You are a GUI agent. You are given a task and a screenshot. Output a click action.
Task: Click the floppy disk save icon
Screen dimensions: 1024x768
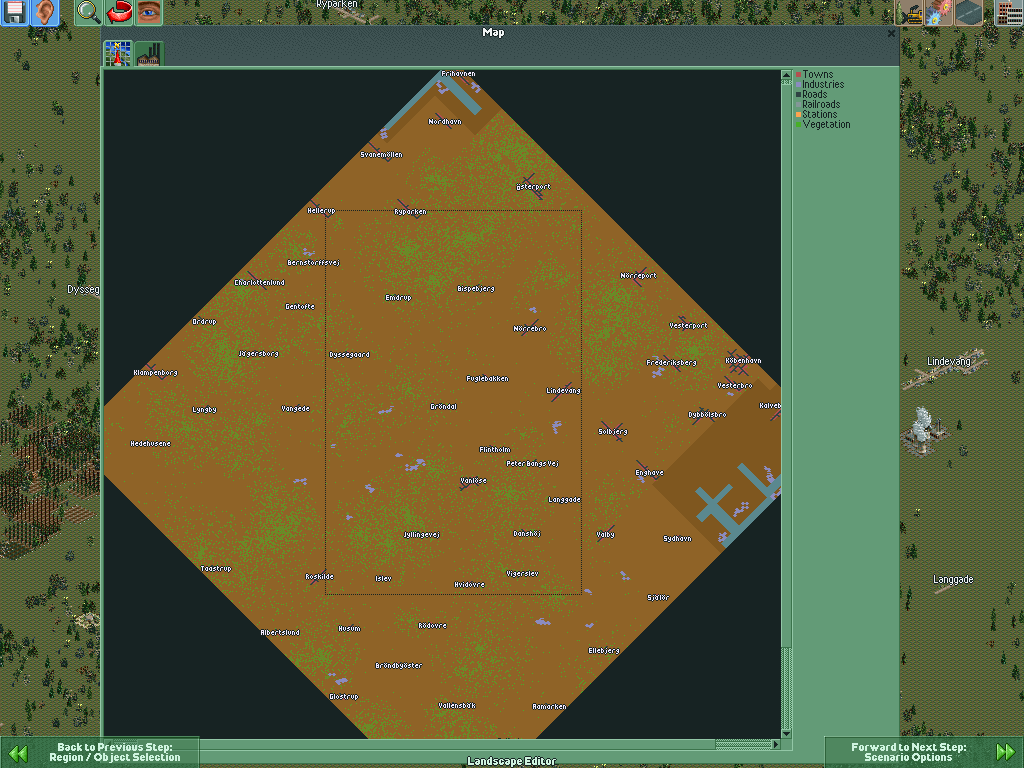(x=14, y=12)
